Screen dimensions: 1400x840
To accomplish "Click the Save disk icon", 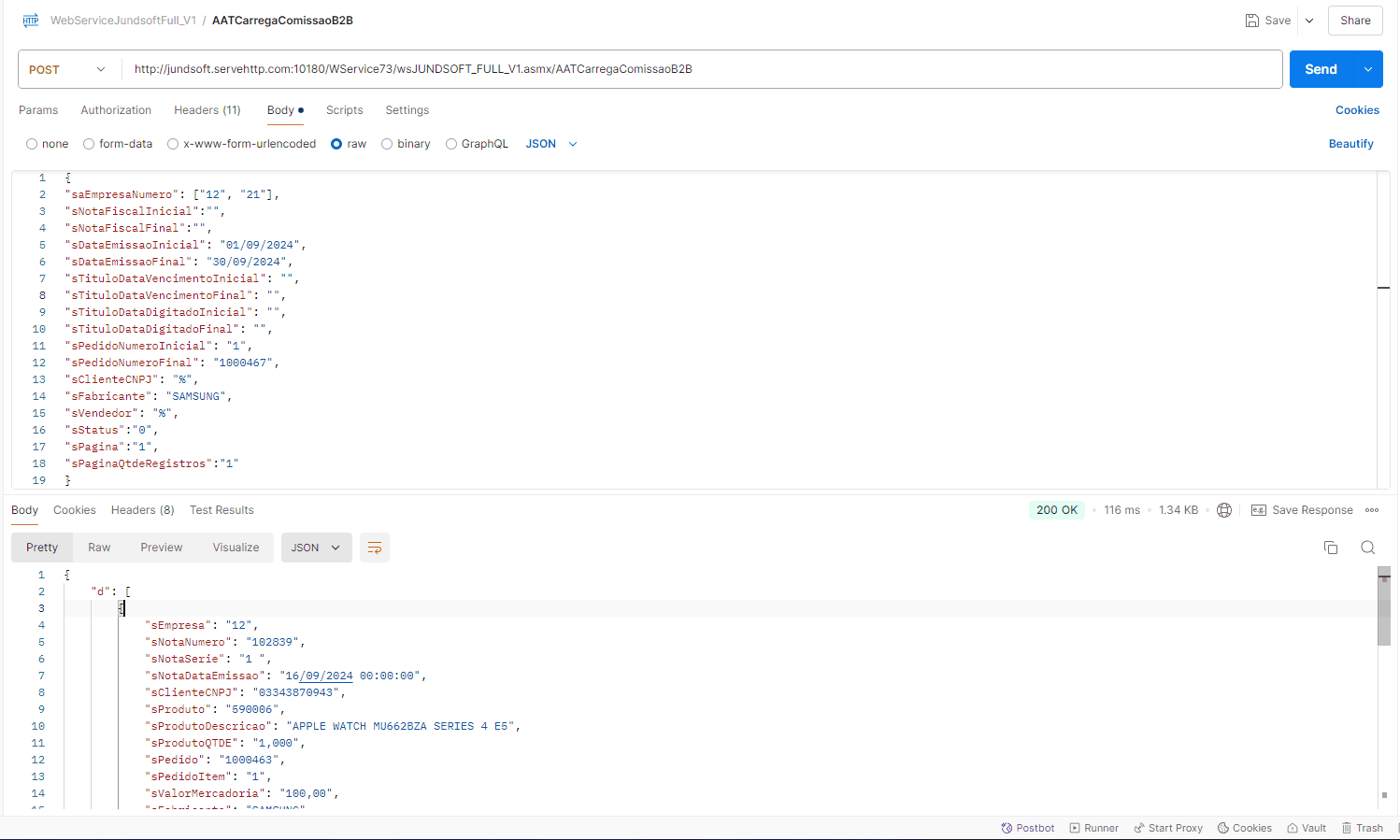I will pos(1252,21).
